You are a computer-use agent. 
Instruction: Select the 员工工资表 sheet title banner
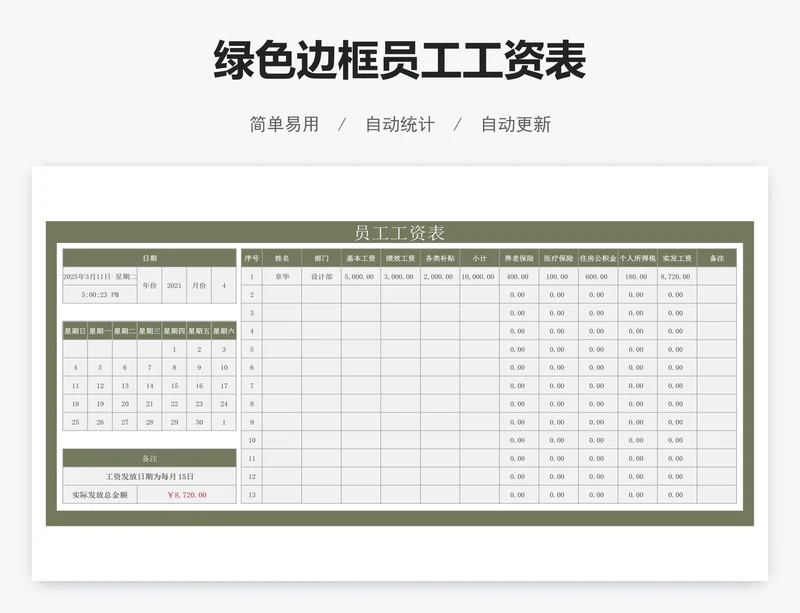399,233
